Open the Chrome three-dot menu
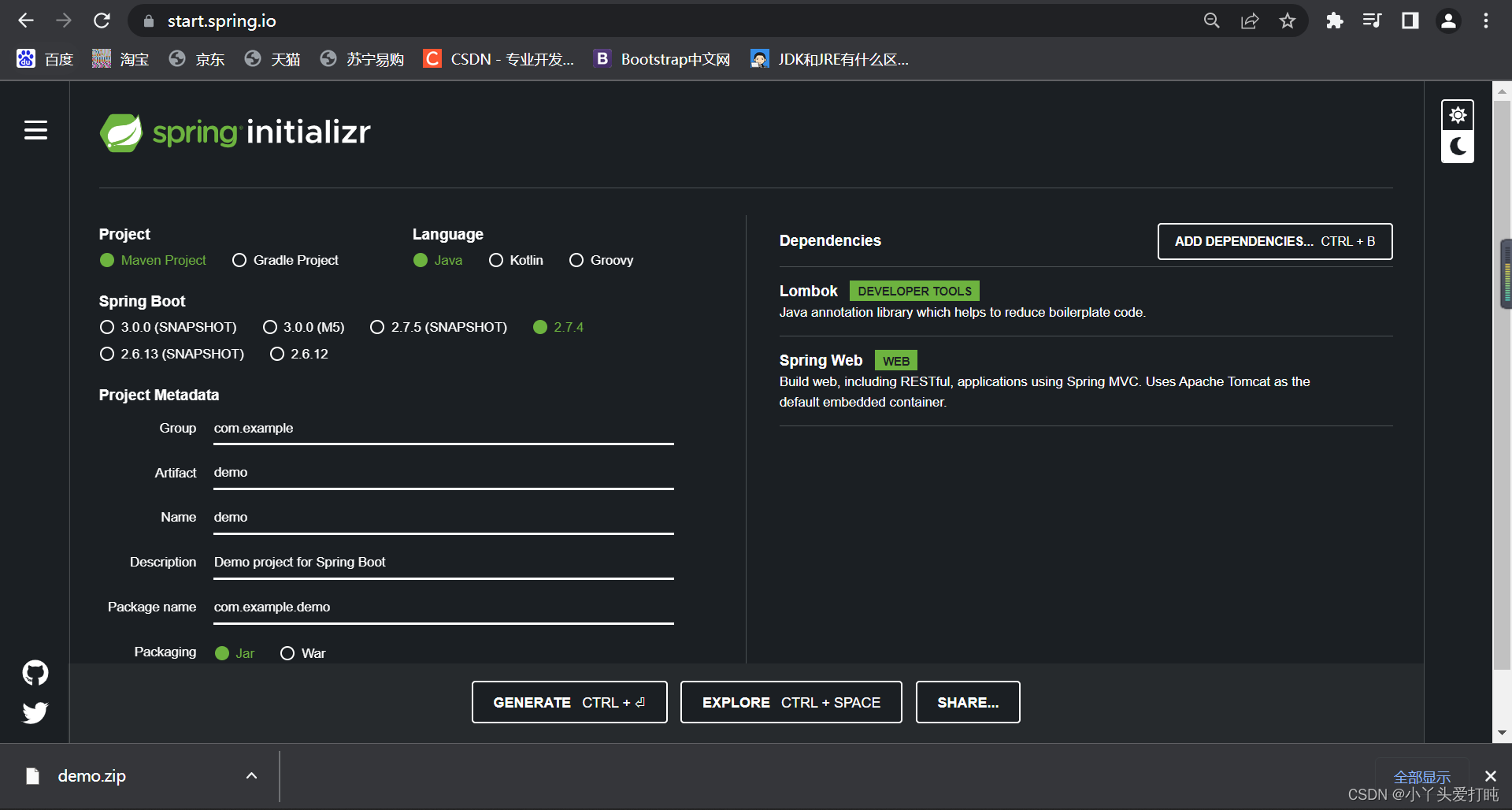 1486,20
